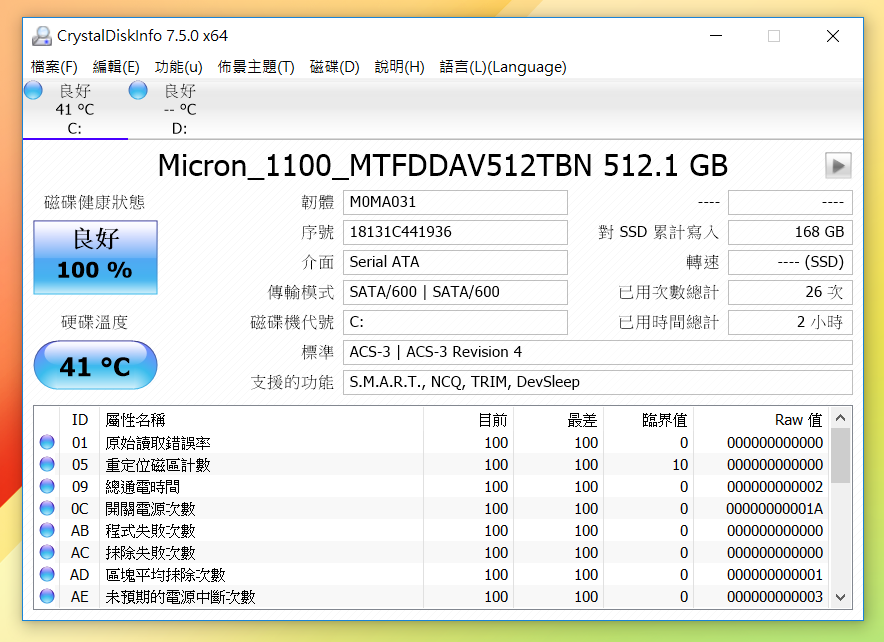
Task: Maximize the CrystalDiskInfo window
Action: pyautogui.click(x=774, y=36)
